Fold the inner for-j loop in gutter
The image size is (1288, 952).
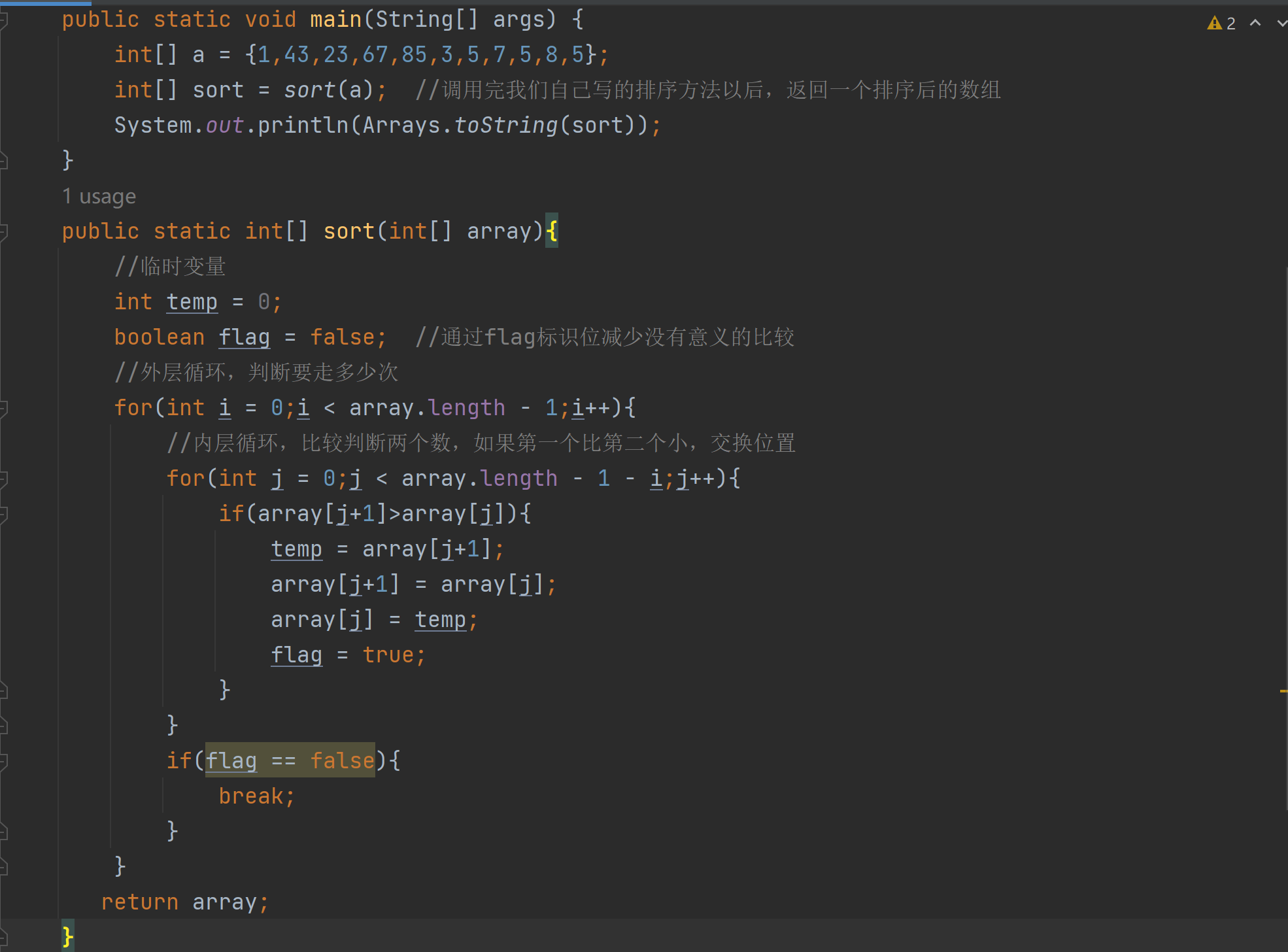click(3, 479)
